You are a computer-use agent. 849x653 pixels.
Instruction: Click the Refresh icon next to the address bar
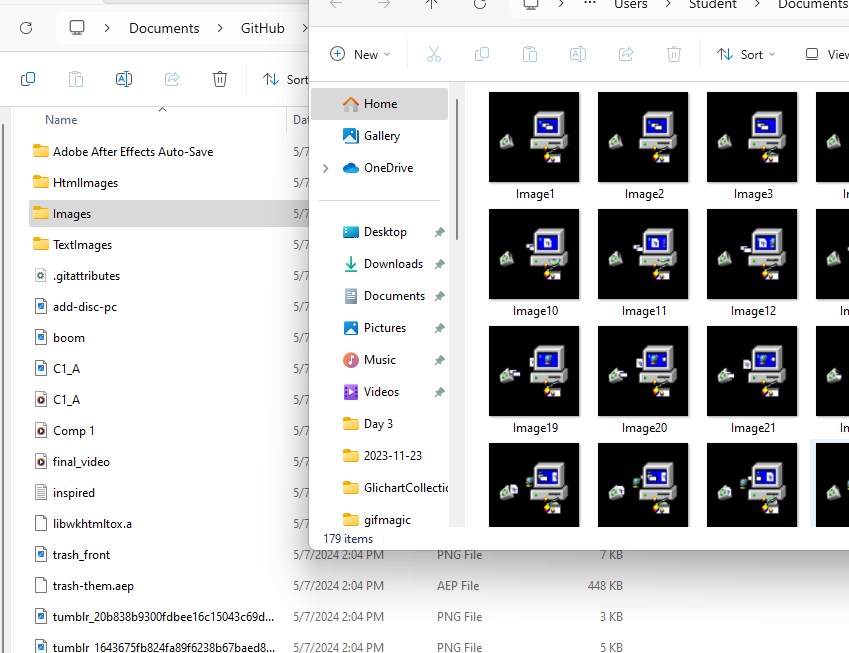(x=480, y=6)
